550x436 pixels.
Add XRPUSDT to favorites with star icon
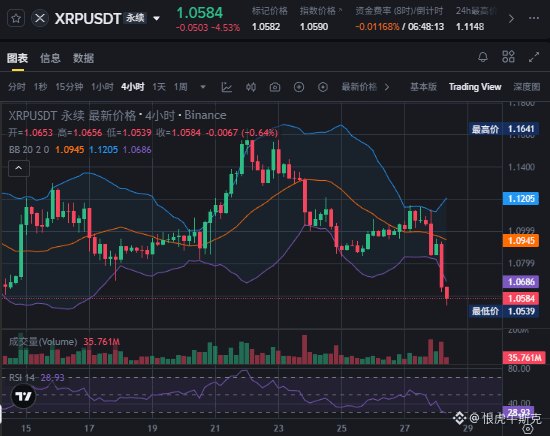(16, 18)
